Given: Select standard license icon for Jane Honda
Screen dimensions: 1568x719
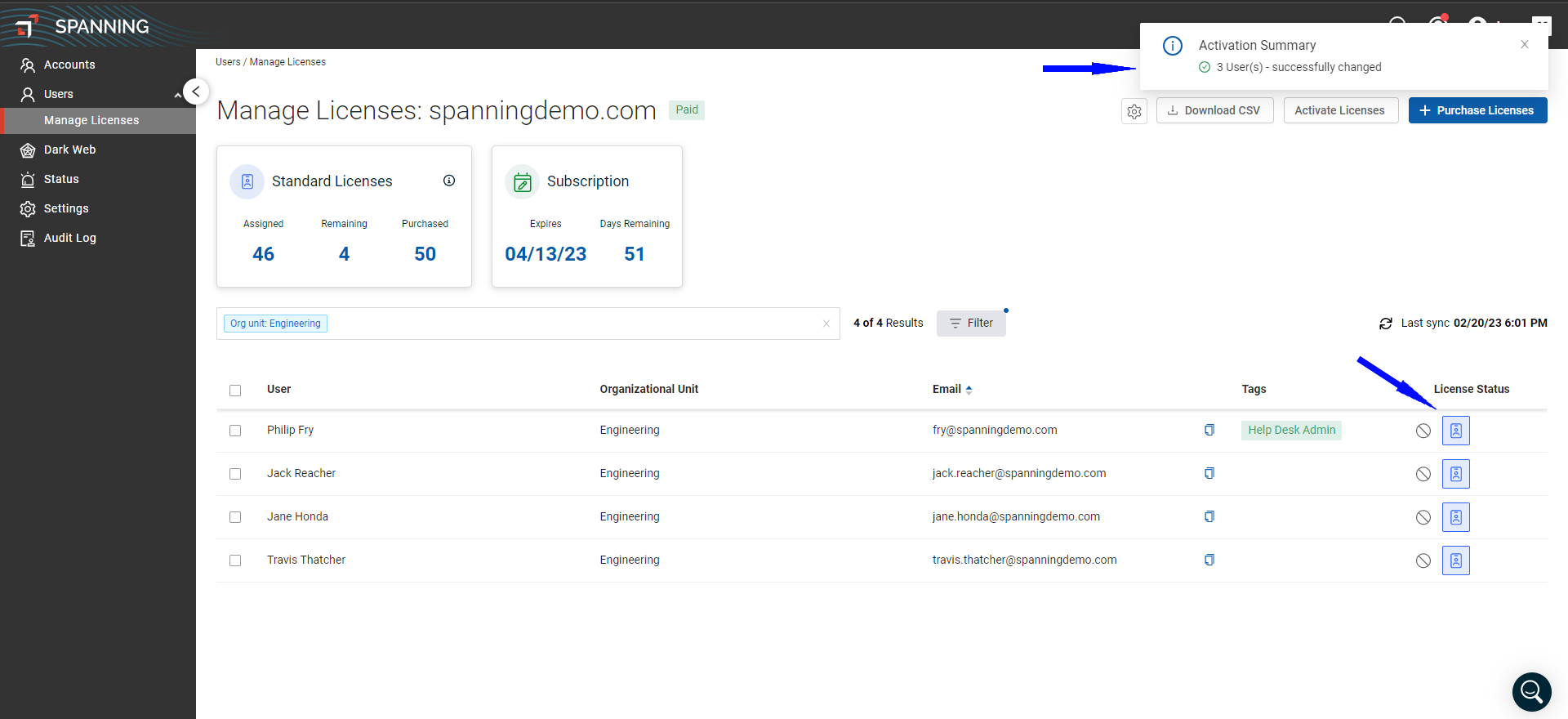Looking at the screenshot, I should point(1456,517).
